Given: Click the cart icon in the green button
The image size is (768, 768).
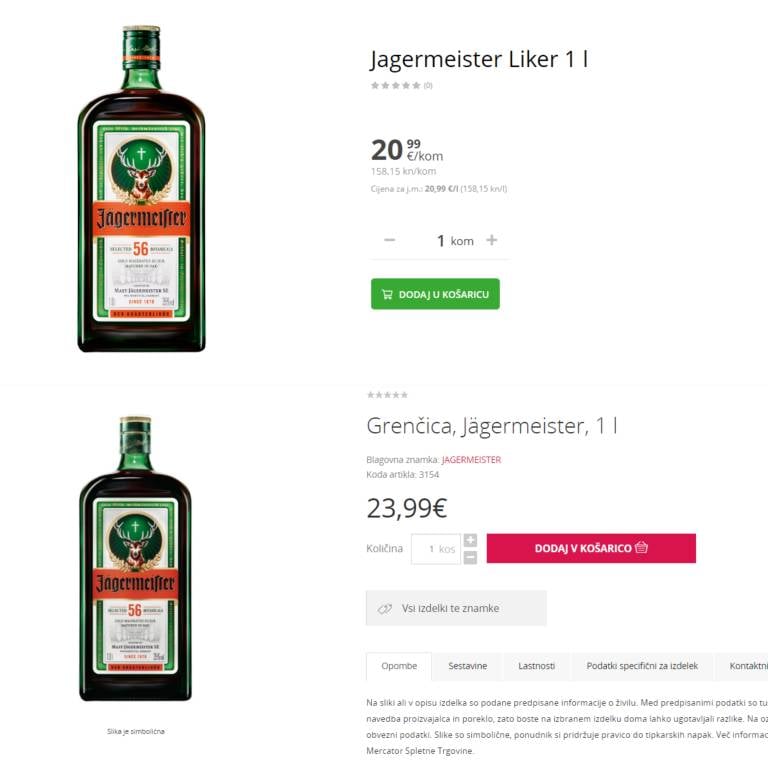Looking at the screenshot, I should 387,294.
